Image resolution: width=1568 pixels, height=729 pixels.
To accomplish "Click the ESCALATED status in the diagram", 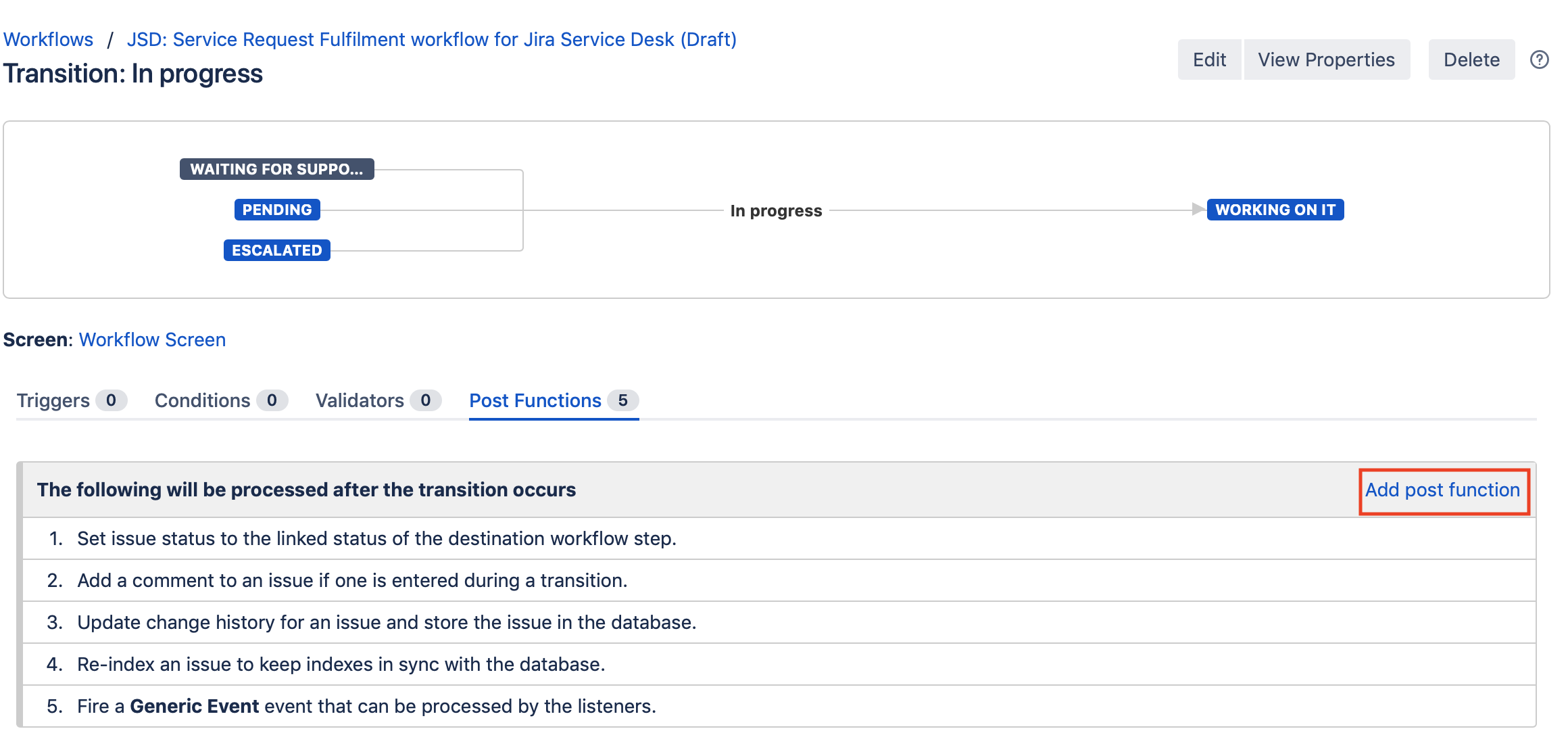I will coord(276,250).
